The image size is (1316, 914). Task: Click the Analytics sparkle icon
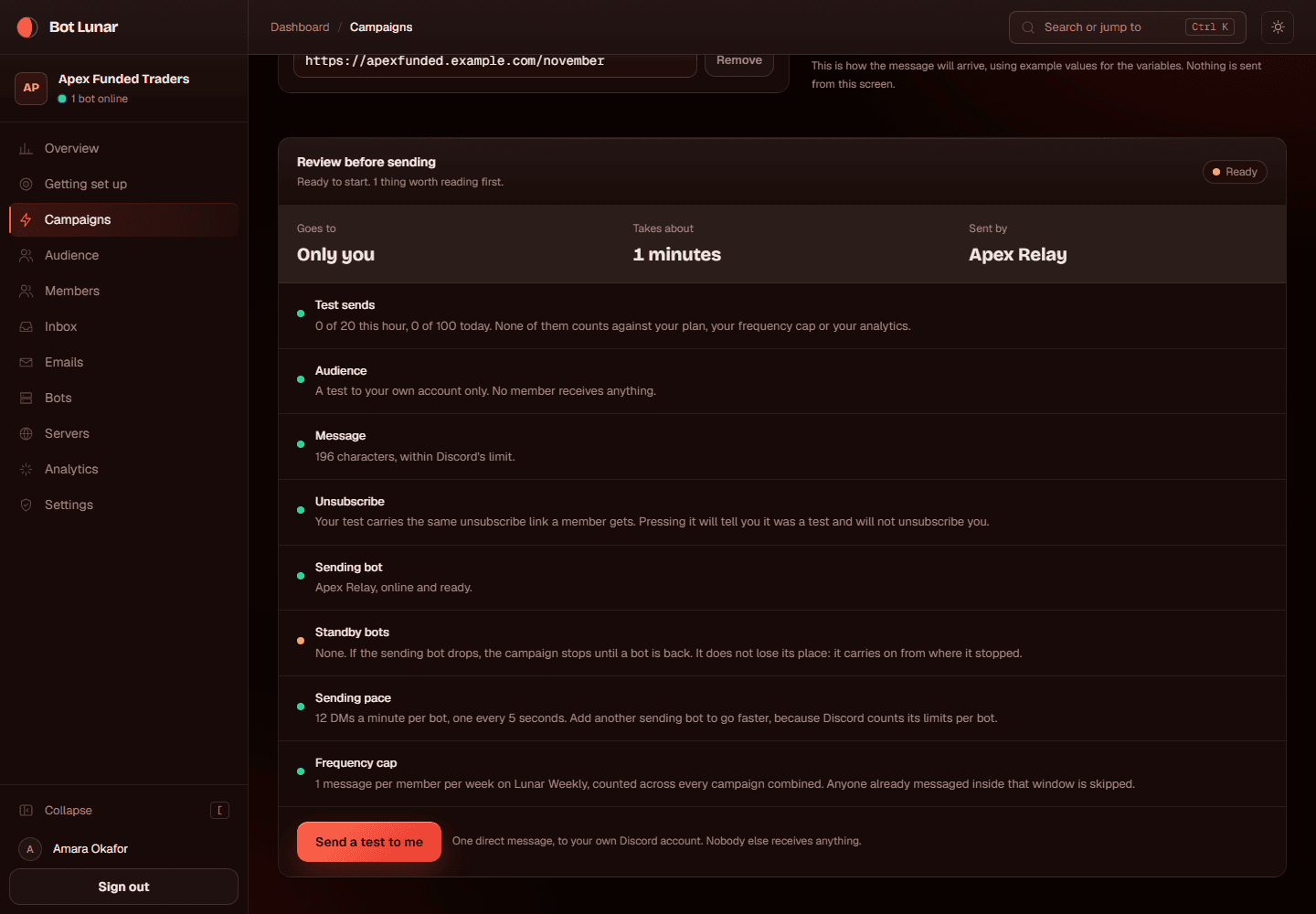click(26, 470)
